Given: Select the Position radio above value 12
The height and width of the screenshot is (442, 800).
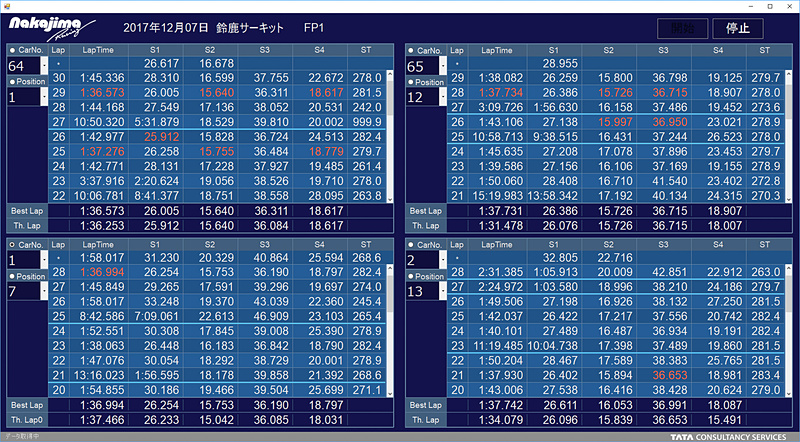Looking at the screenshot, I should [x=412, y=82].
